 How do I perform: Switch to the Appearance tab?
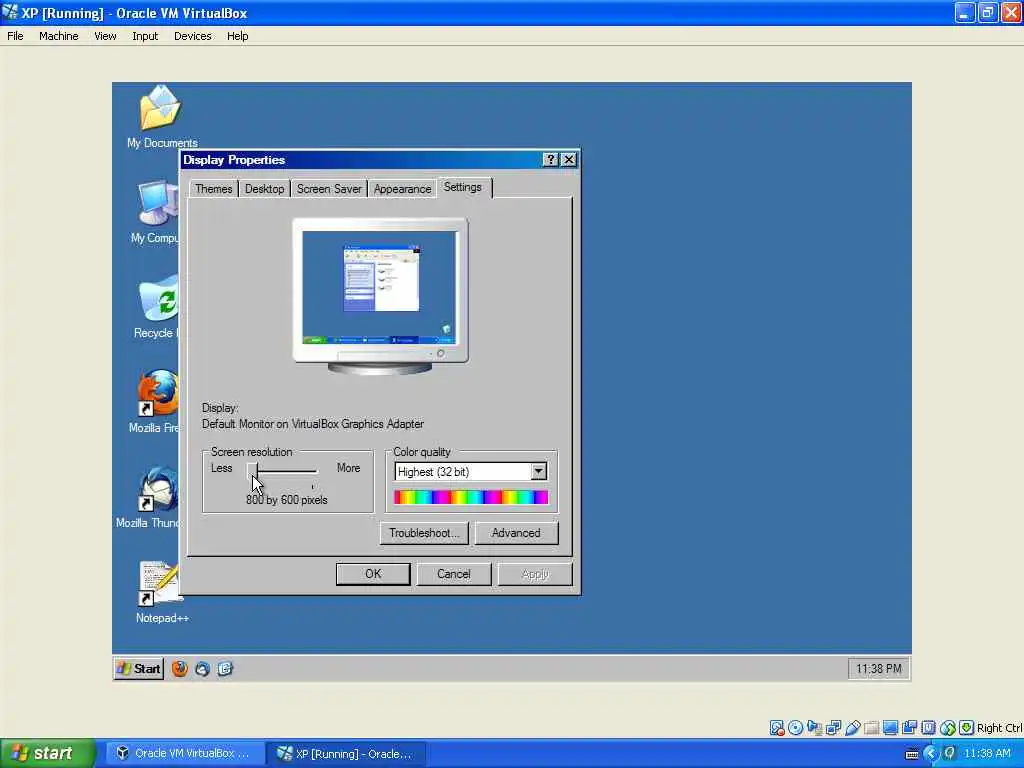pyautogui.click(x=402, y=189)
